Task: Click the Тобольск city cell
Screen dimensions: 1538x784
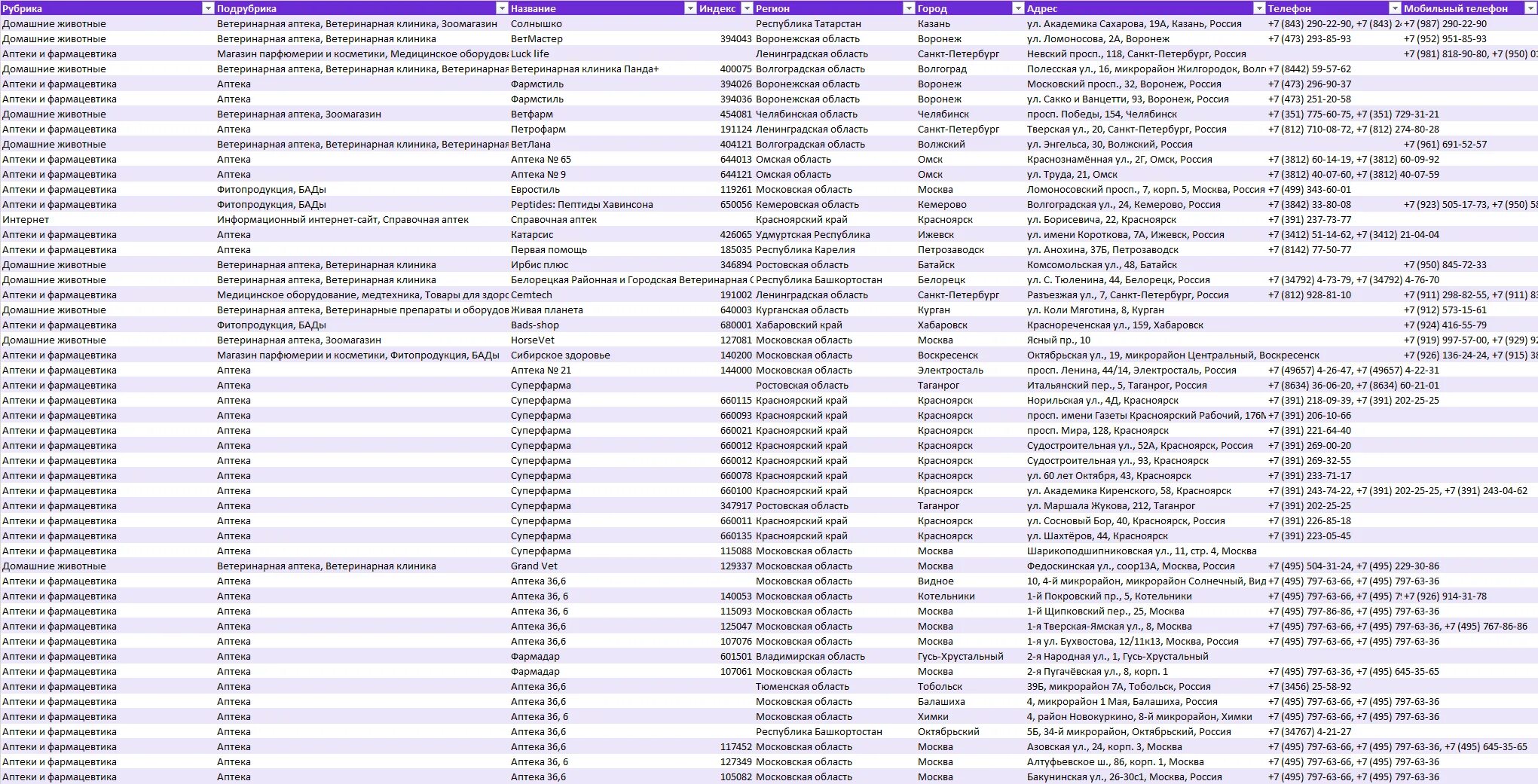Action: tap(970, 686)
